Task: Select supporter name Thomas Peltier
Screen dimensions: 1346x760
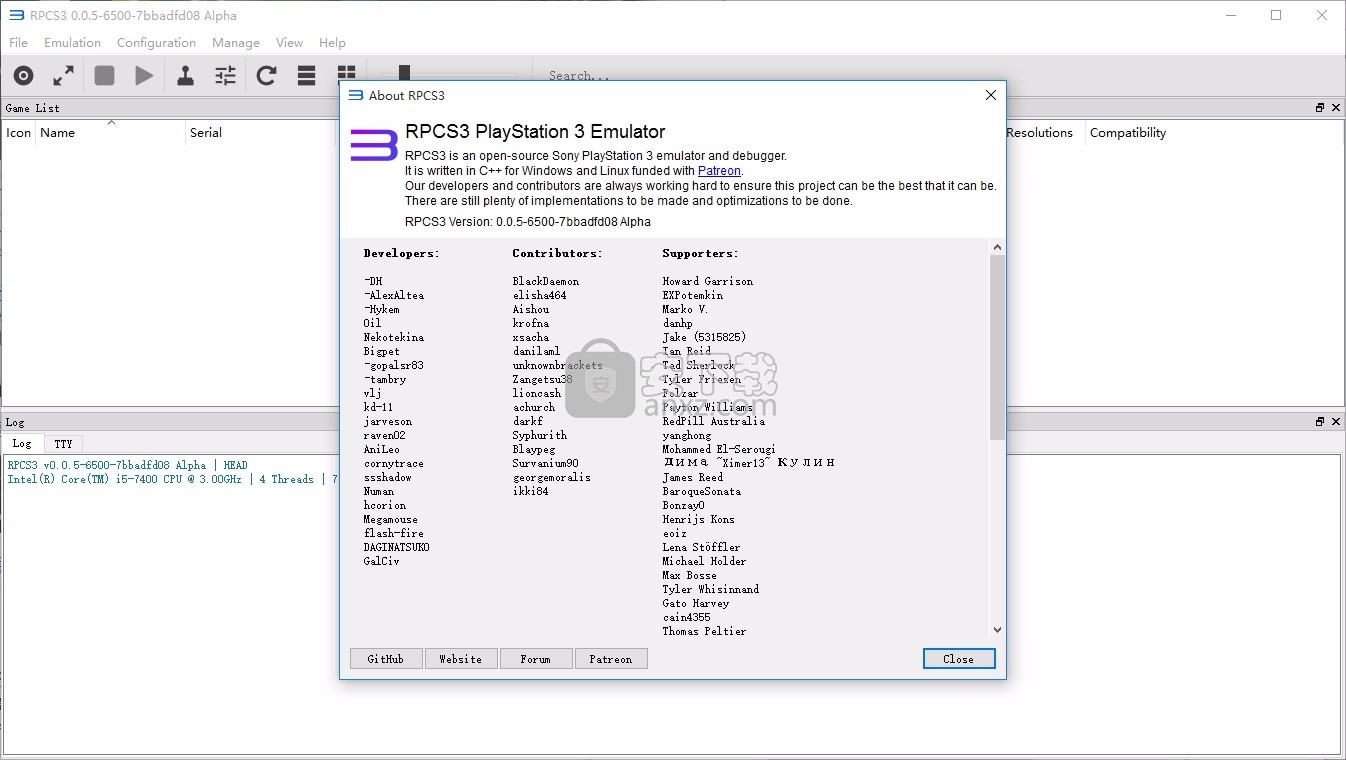Action: (704, 631)
